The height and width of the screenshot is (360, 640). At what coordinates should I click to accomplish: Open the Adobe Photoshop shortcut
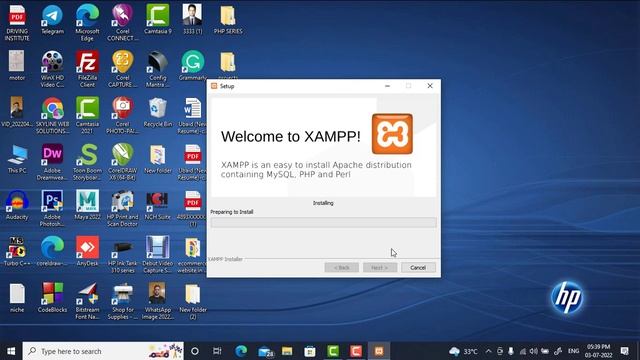pos(52,209)
